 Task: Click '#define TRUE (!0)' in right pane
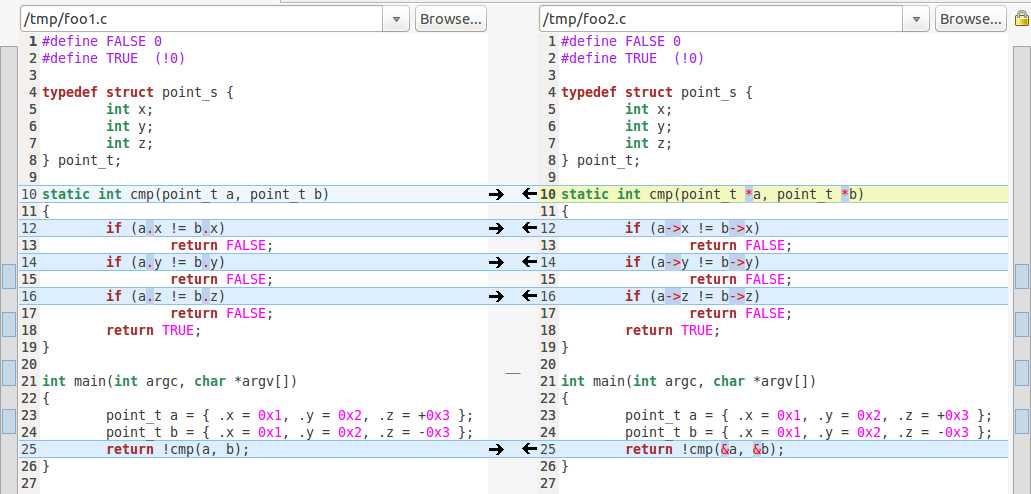click(633, 58)
